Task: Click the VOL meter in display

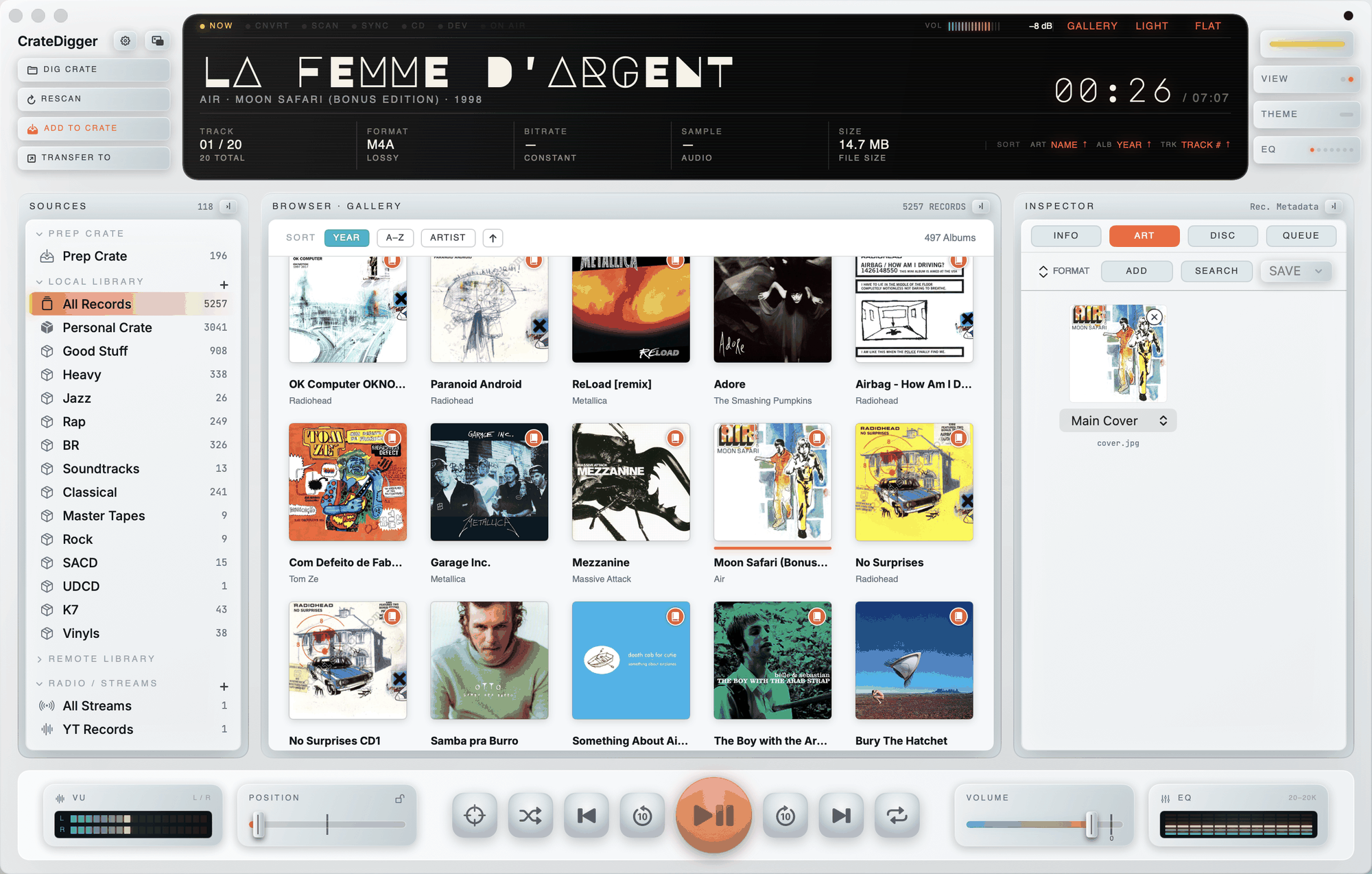Action: [974, 26]
